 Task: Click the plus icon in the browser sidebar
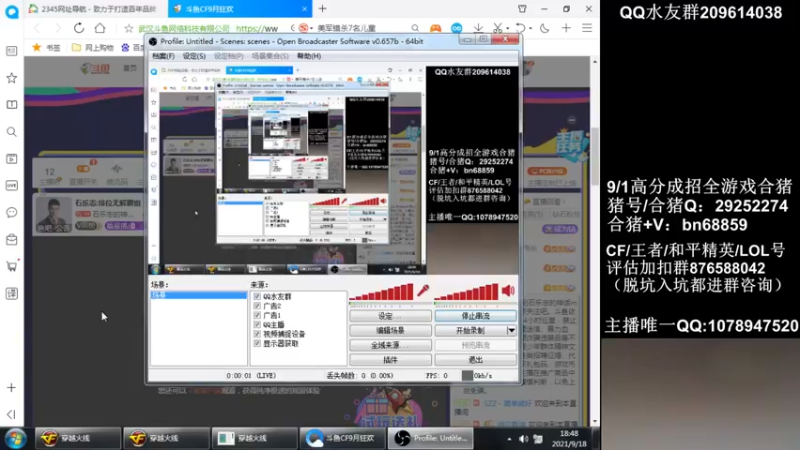pos(11,388)
